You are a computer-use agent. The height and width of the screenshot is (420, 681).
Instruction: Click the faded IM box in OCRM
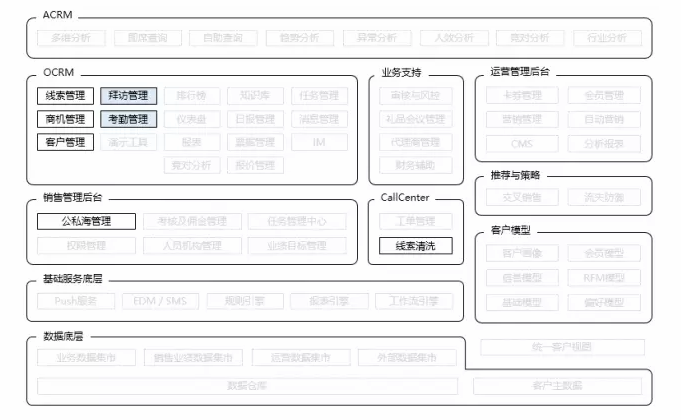tap(319, 142)
